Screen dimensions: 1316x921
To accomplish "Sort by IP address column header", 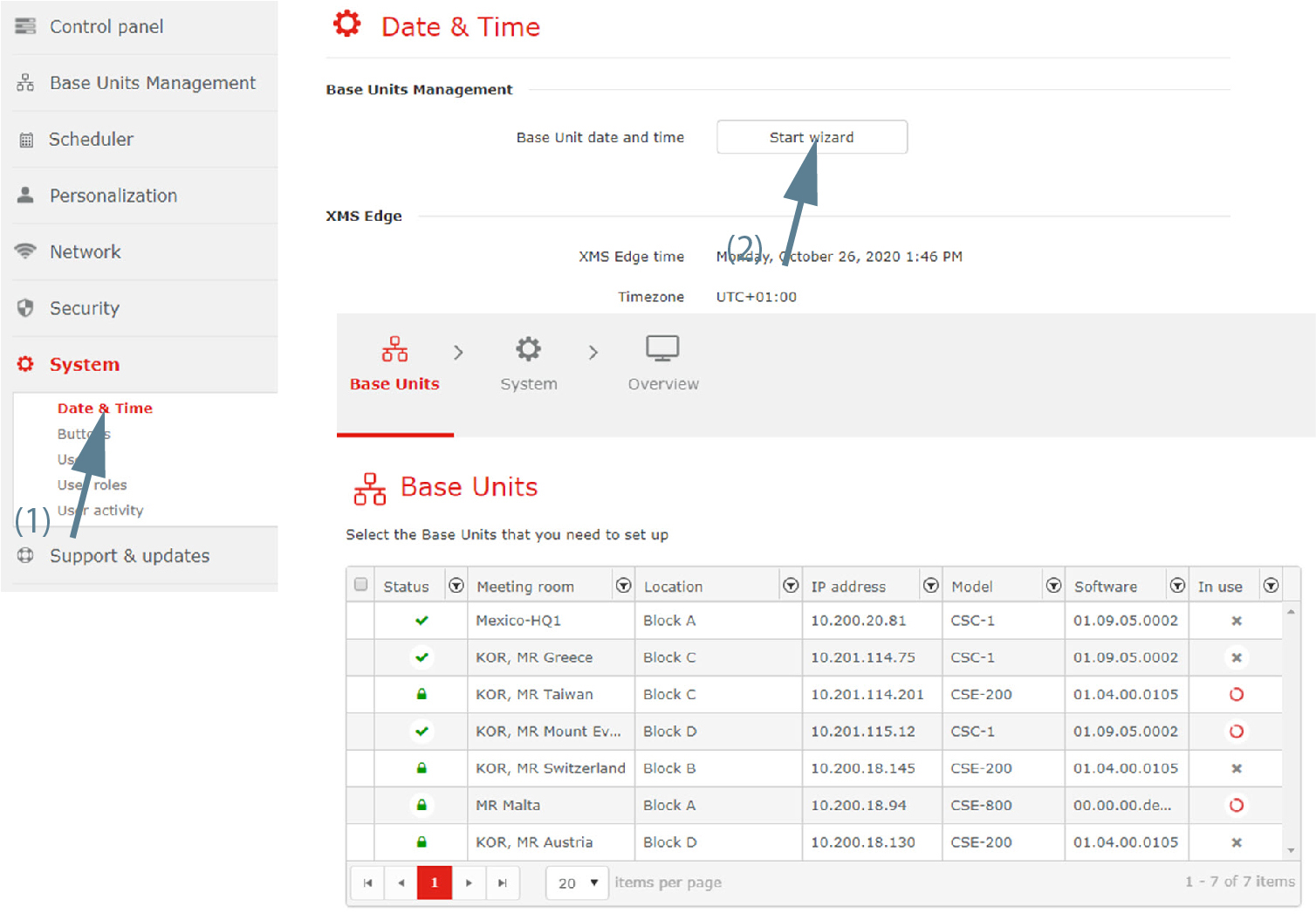I will [848, 587].
